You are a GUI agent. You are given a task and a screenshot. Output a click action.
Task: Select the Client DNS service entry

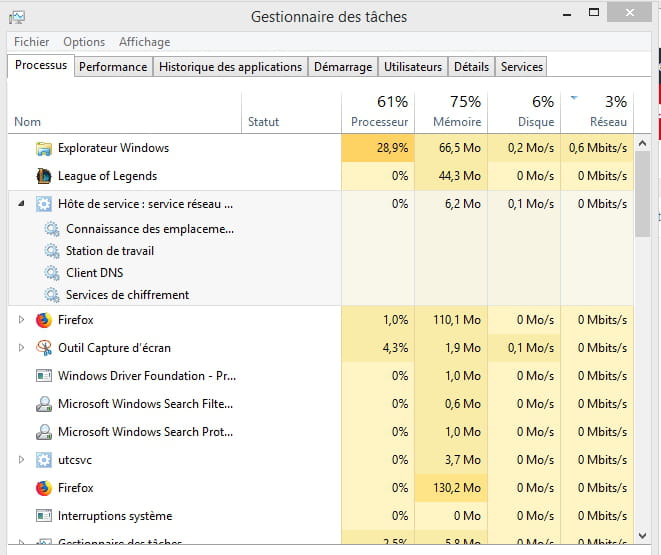click(x=94, y=273)
